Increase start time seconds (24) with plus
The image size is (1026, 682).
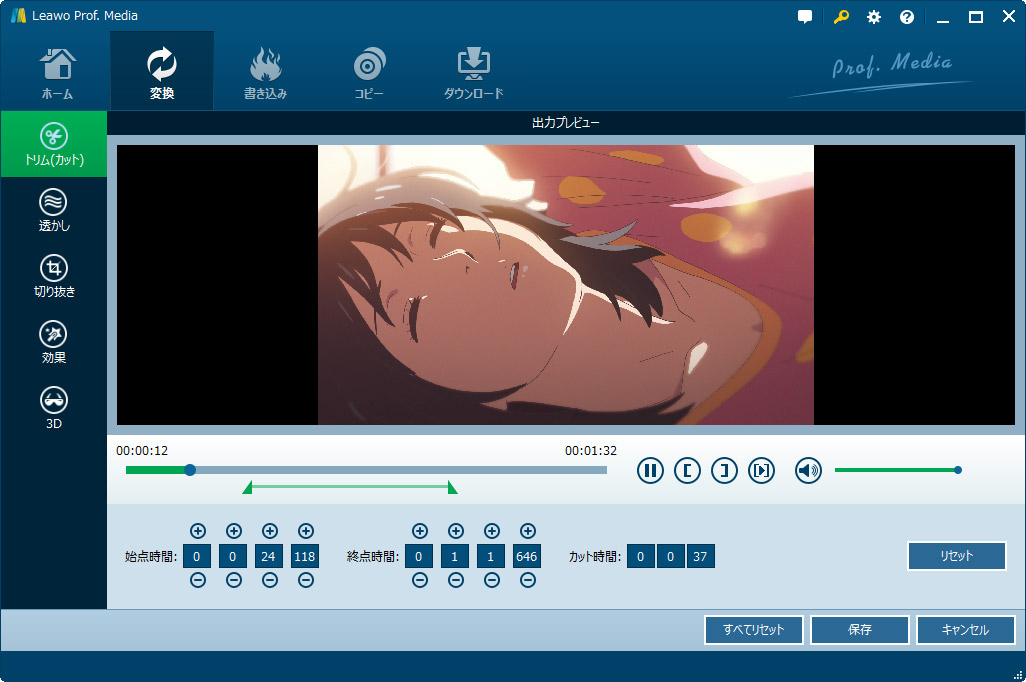tap(270, 531)
